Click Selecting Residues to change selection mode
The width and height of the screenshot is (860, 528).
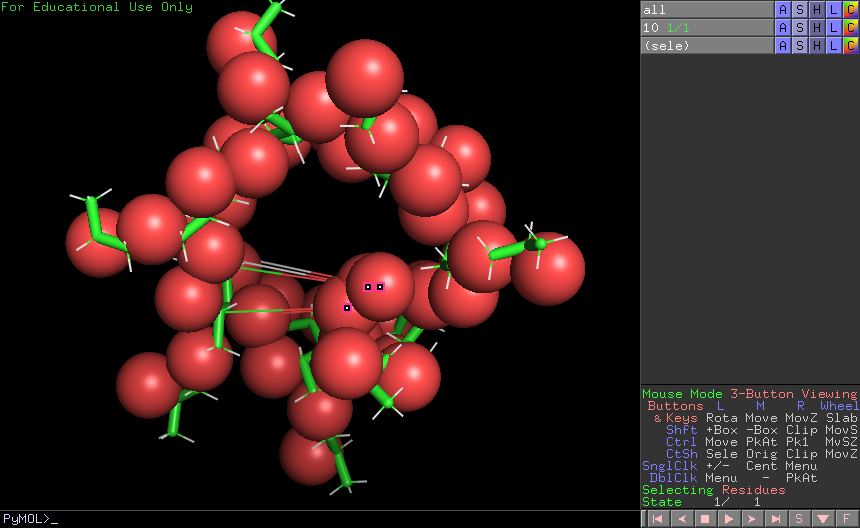(713, 490)
